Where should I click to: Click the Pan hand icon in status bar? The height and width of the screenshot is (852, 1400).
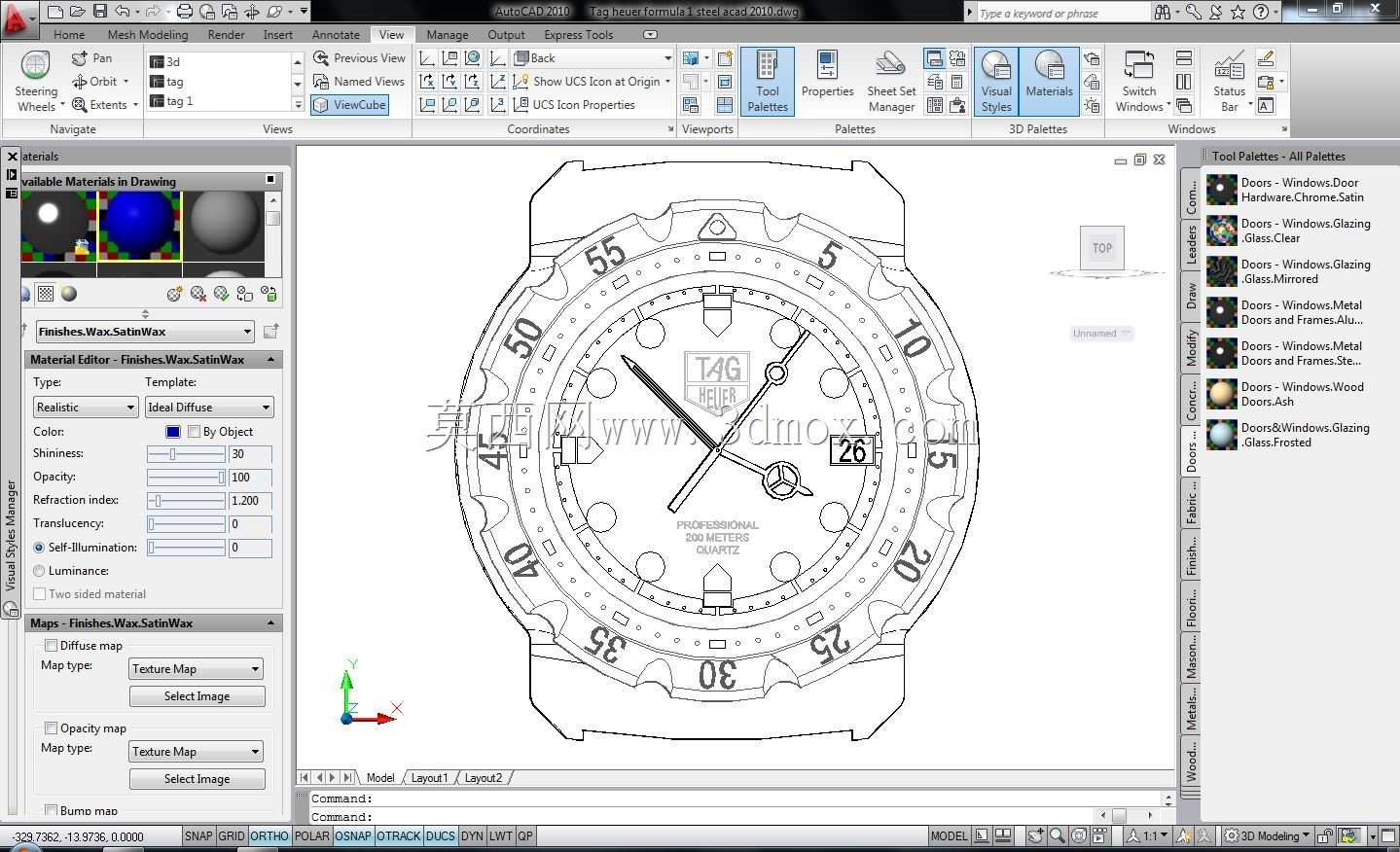[x=1035, y=835]
